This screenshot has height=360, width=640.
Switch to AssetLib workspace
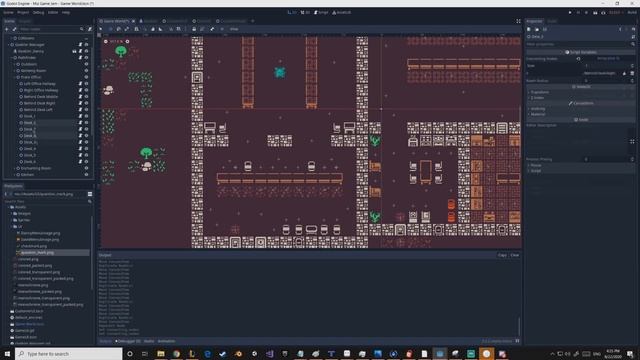point(342,13)
